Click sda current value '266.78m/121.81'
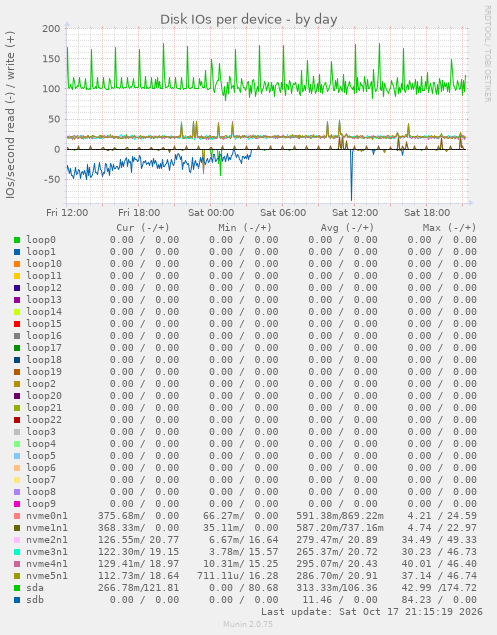The width and height of the screenshot is (497, 635). pos(138,588)
